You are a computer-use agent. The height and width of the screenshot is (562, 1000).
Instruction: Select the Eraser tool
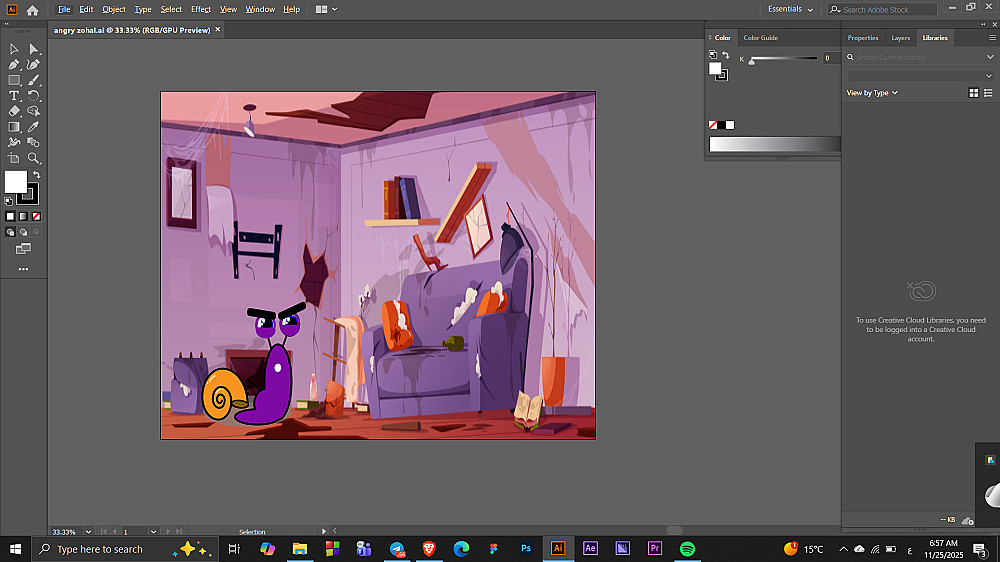click(14, 111)
